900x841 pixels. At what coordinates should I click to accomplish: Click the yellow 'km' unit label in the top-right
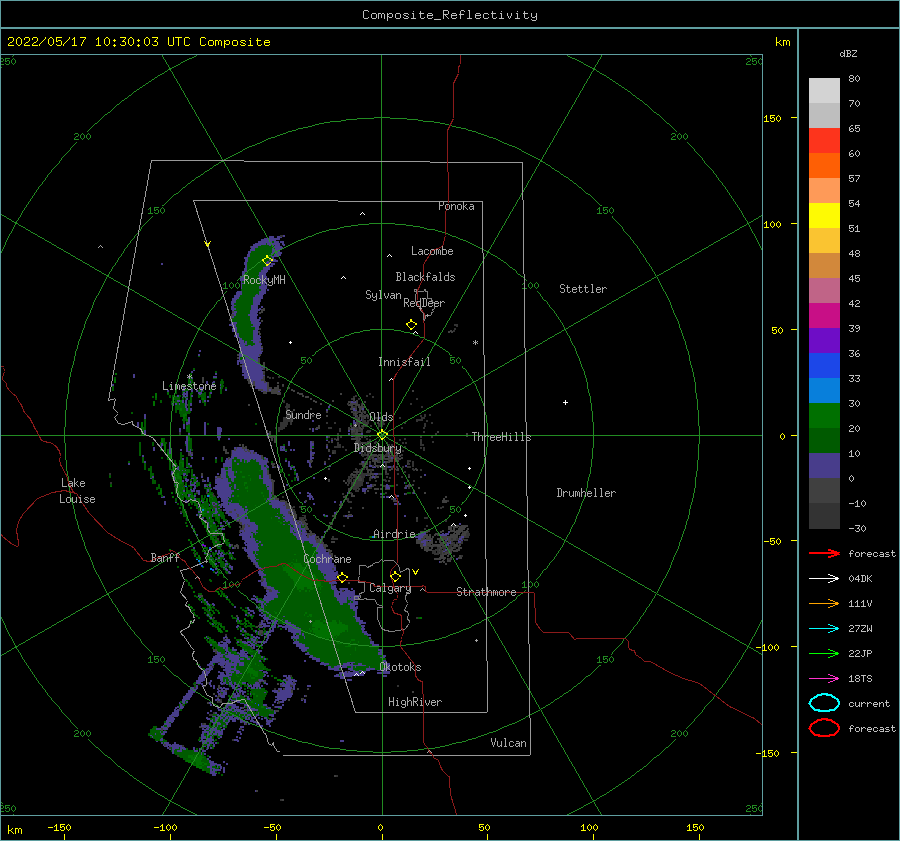click(782, 42)
